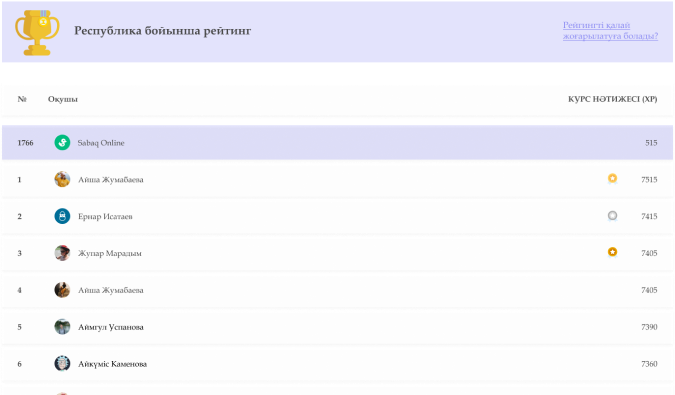Click the avatar of the rank 1 student
The height and width of the screenshot is (395, 675).
62,179
